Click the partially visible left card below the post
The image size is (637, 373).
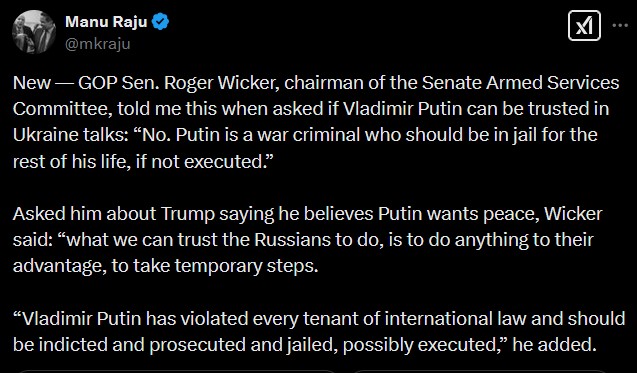pyautogui.click(x=177, y=371)
